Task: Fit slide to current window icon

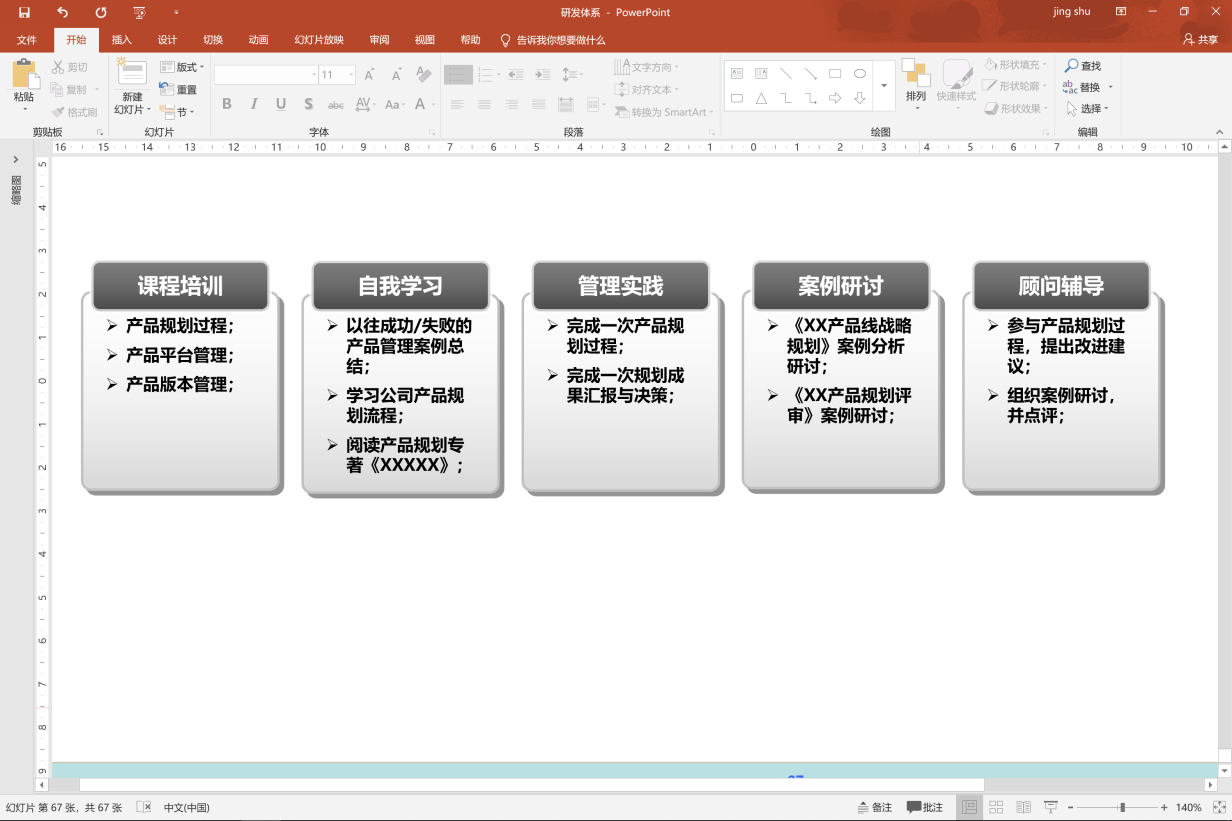Action: (1217, 807)
